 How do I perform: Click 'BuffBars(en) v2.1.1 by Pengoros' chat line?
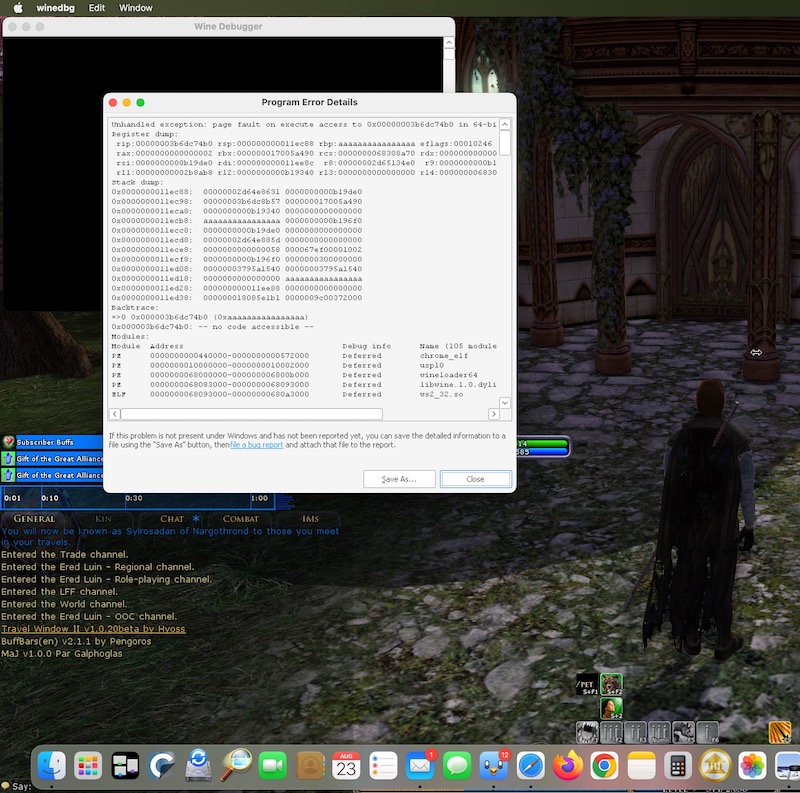76,641
